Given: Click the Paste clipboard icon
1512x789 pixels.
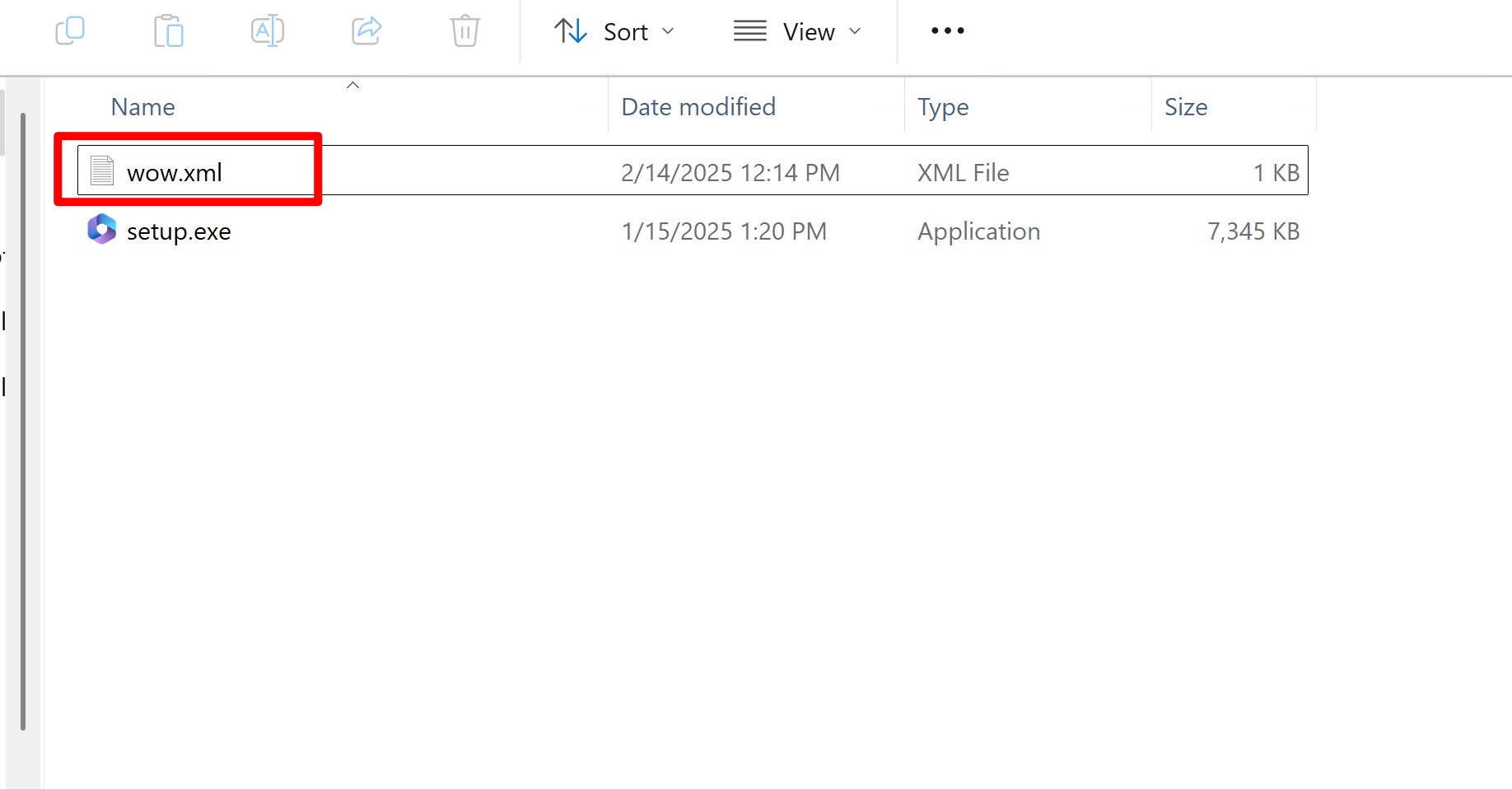Looking at the screenshot, I should [x=169, y=31].
